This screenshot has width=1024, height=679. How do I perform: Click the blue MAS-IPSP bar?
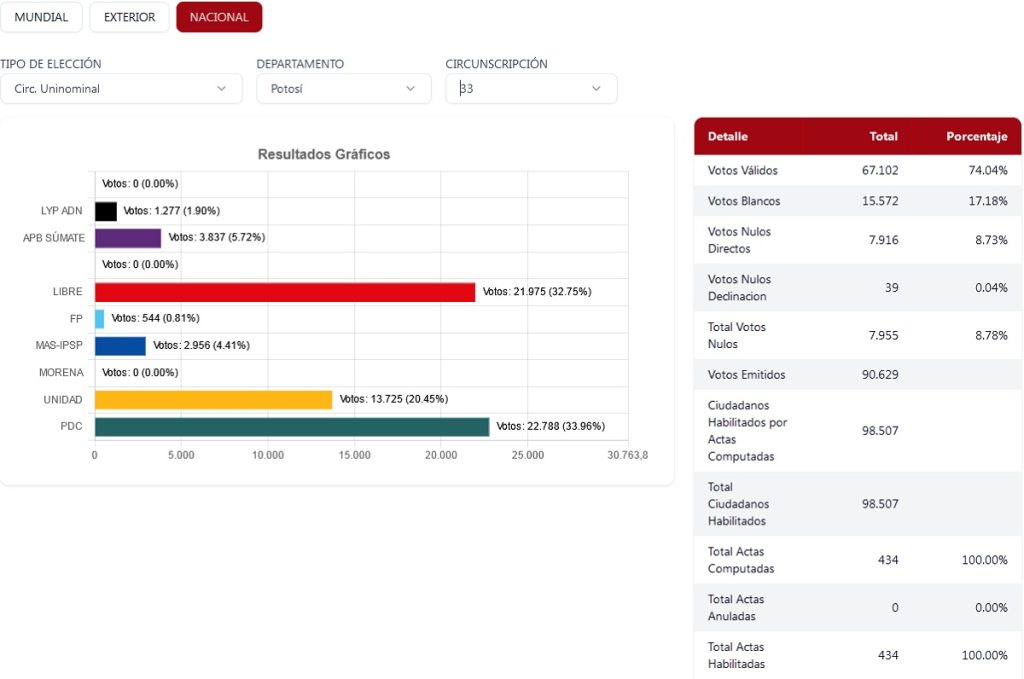[x=120, y=346]
